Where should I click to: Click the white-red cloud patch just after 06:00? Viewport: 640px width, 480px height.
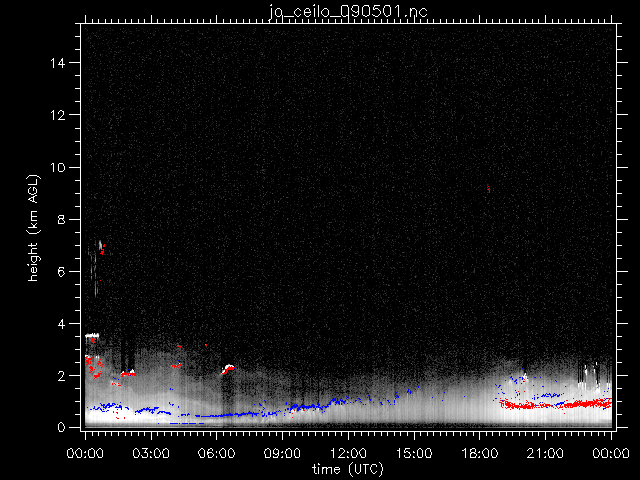click(228, 369)
